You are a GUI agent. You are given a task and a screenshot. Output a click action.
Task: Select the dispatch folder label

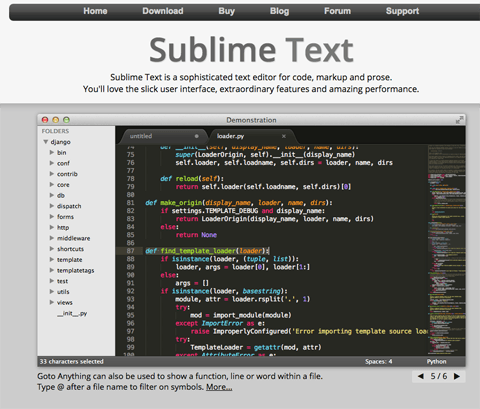coord(69,206)
